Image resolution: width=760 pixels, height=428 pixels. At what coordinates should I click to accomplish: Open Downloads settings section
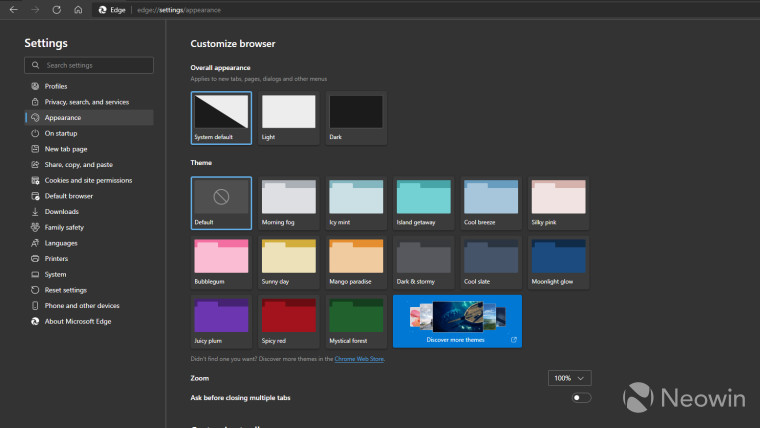(89, 212)
